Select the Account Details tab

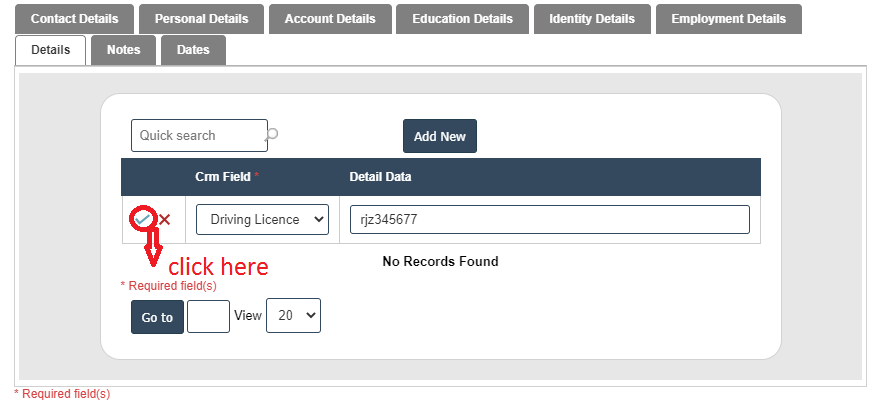[x=330, y=19]
